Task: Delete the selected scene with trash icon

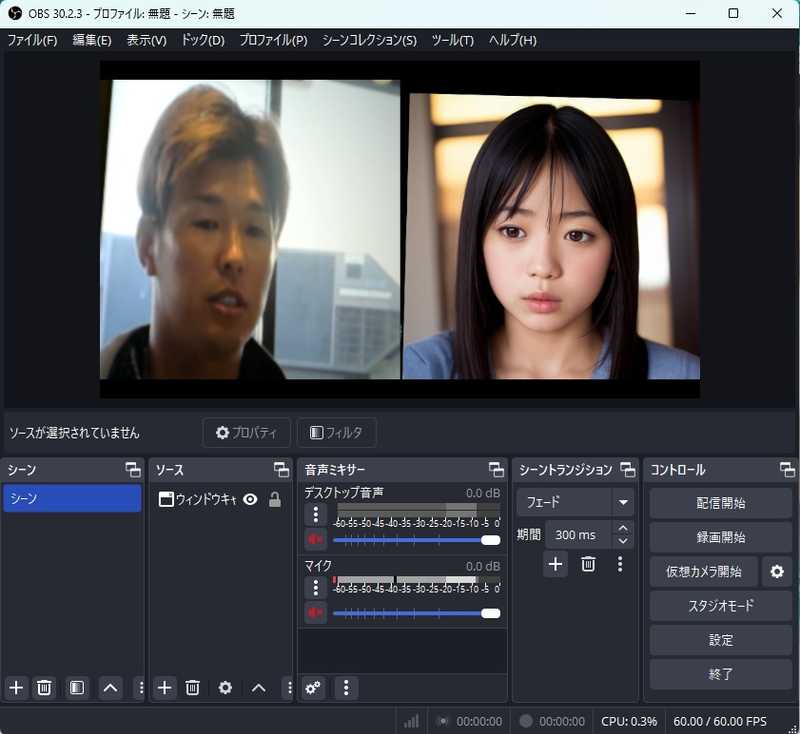Action: pyautogui.click(x=44, y=688)
